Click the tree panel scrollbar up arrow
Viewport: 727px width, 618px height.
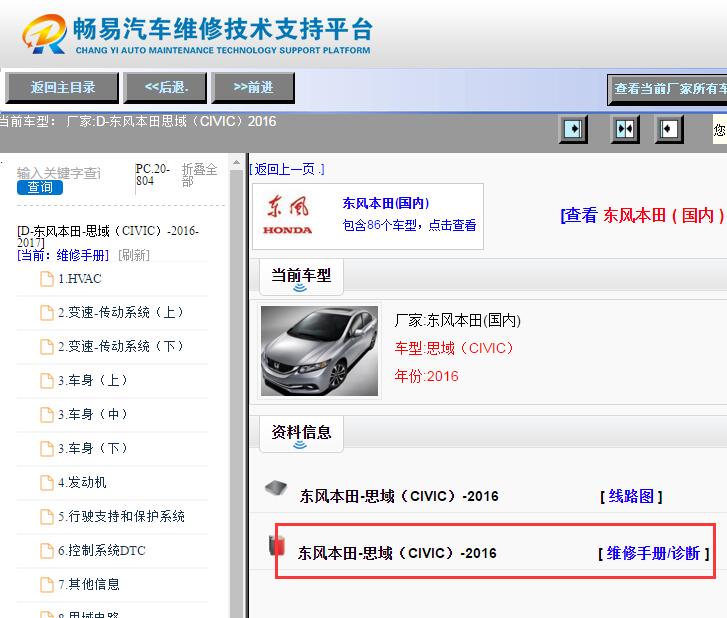(x=236, y=162)
